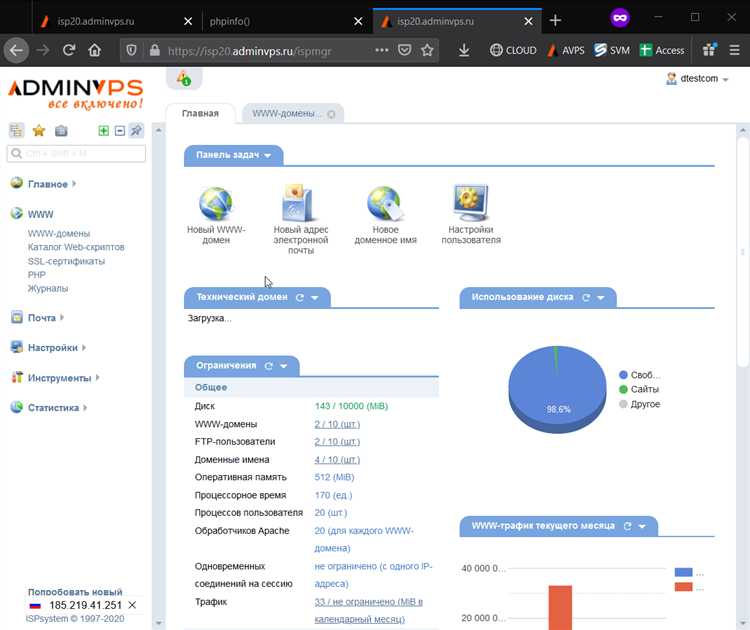Click the notifications bell icon above the tabs
Viewport: 750px width, 630px height.
coord(184,78)
